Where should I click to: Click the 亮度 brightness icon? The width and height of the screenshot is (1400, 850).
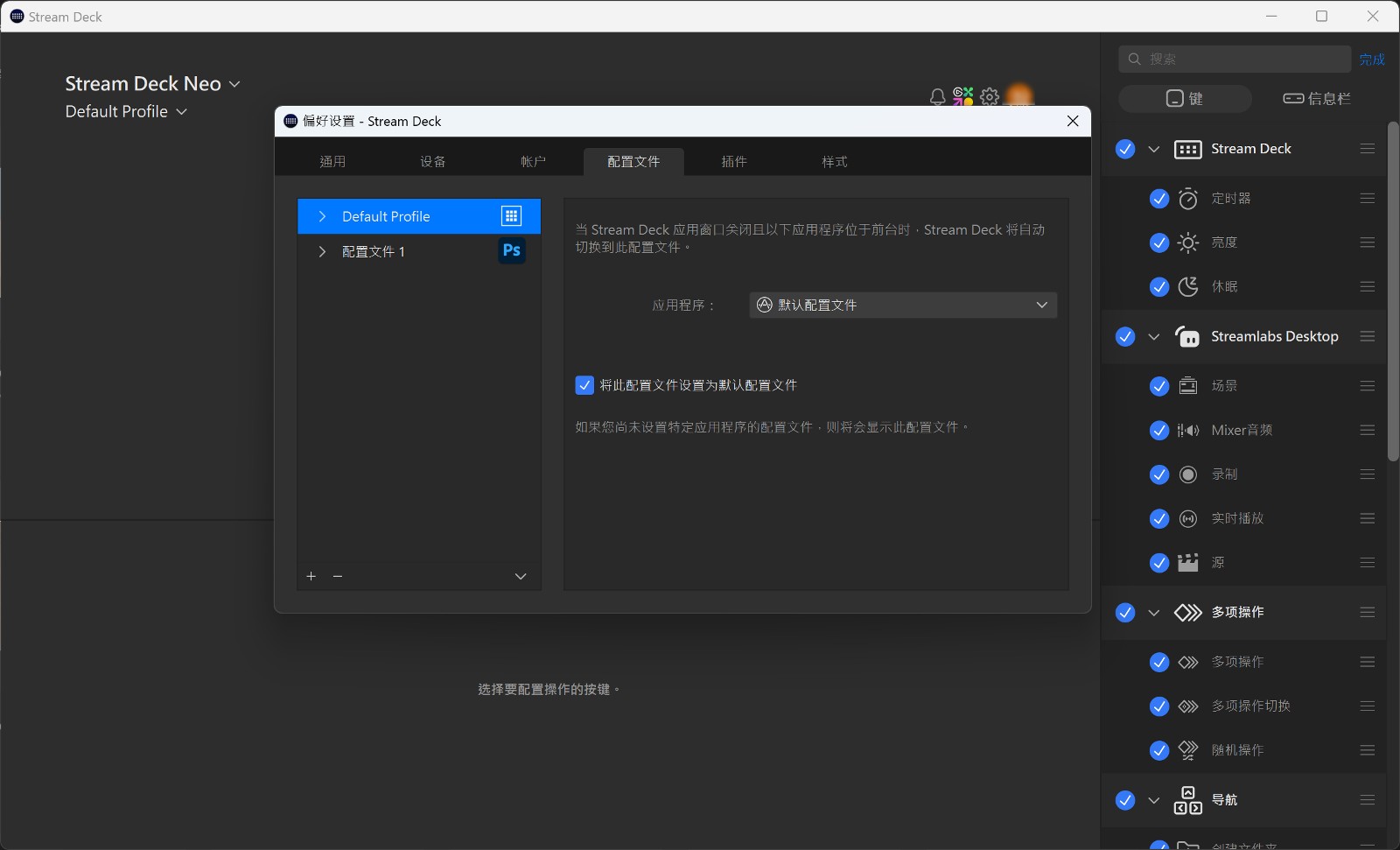[x=1188, y=242]
